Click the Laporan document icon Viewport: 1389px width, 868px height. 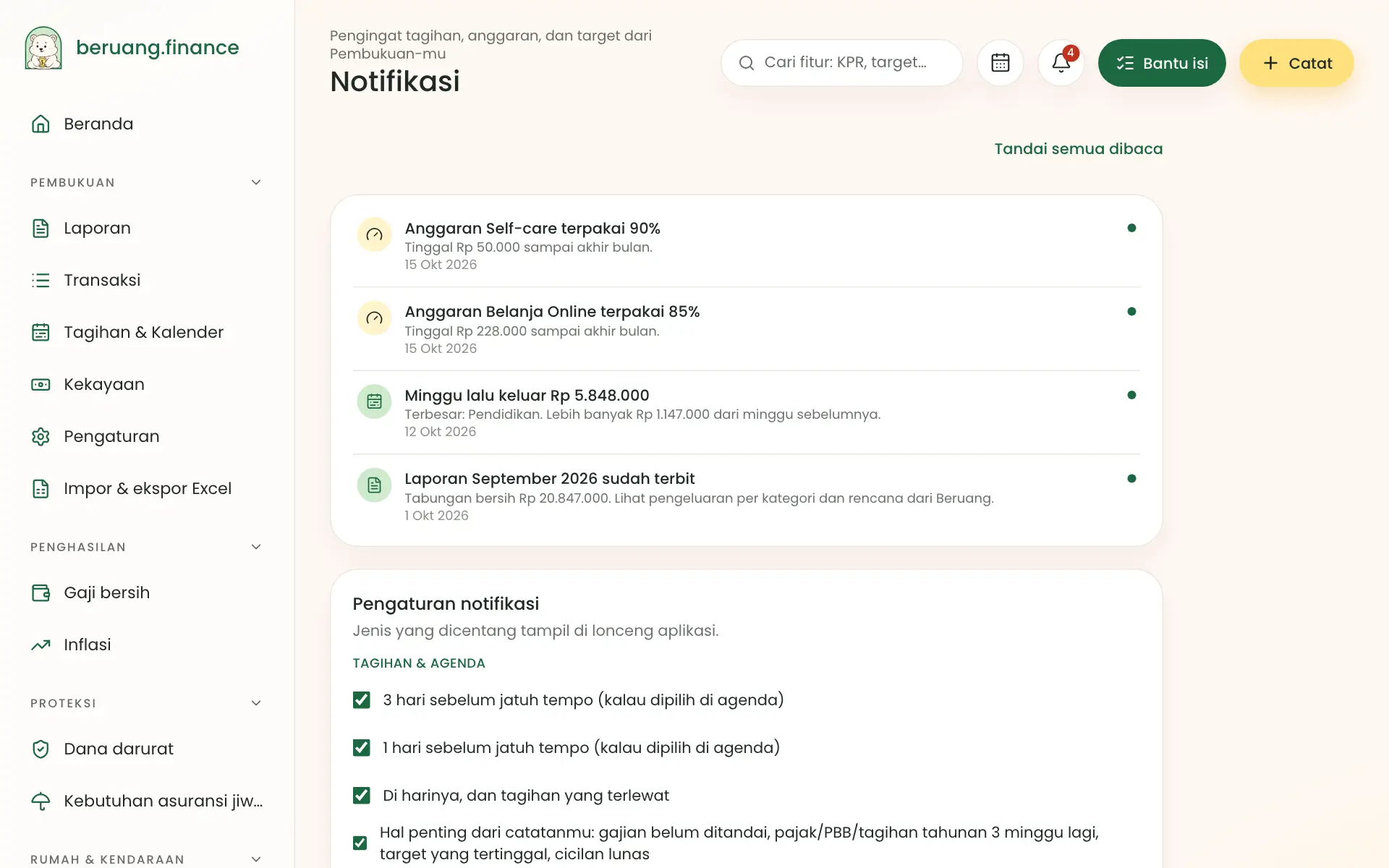click(41, 228)
